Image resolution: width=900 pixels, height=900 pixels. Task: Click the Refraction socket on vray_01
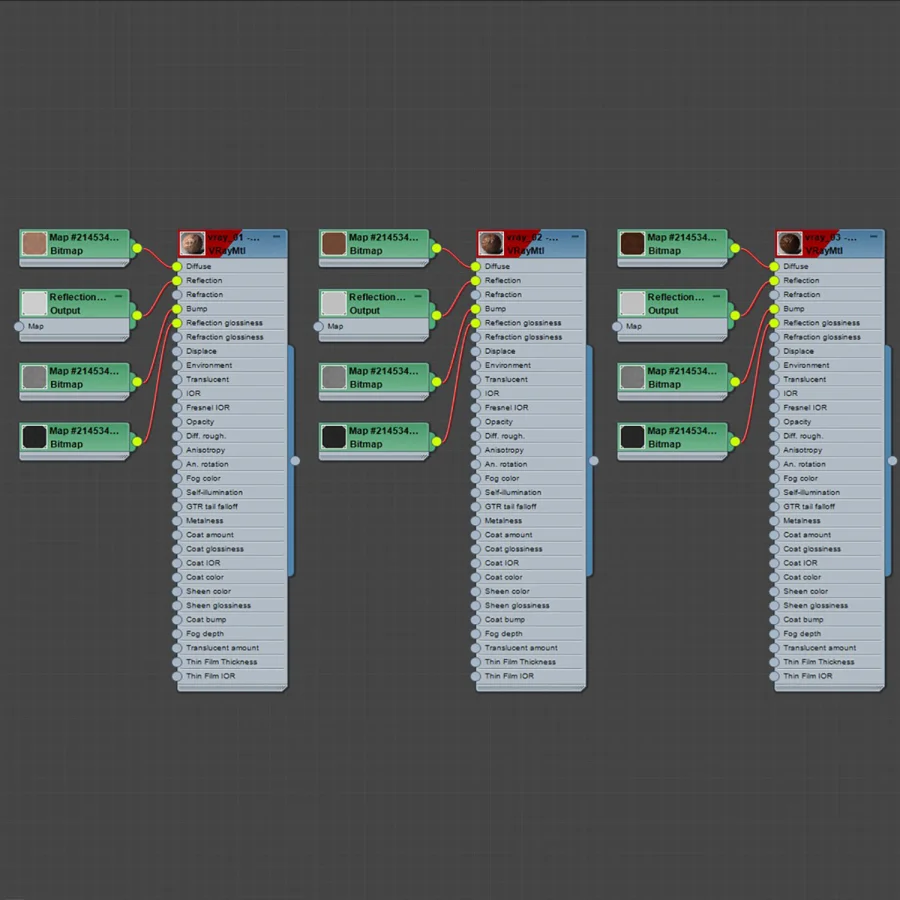tap(177, 294)
